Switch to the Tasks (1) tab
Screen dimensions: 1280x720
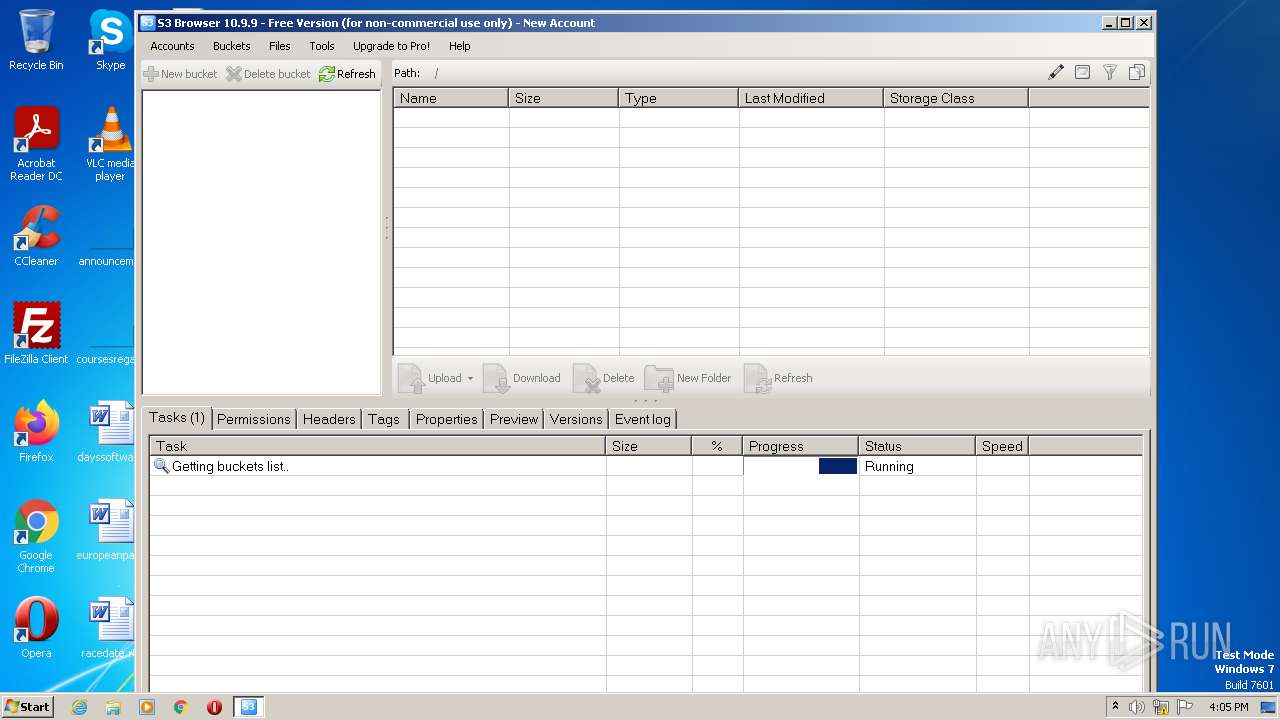click(177, 418)
